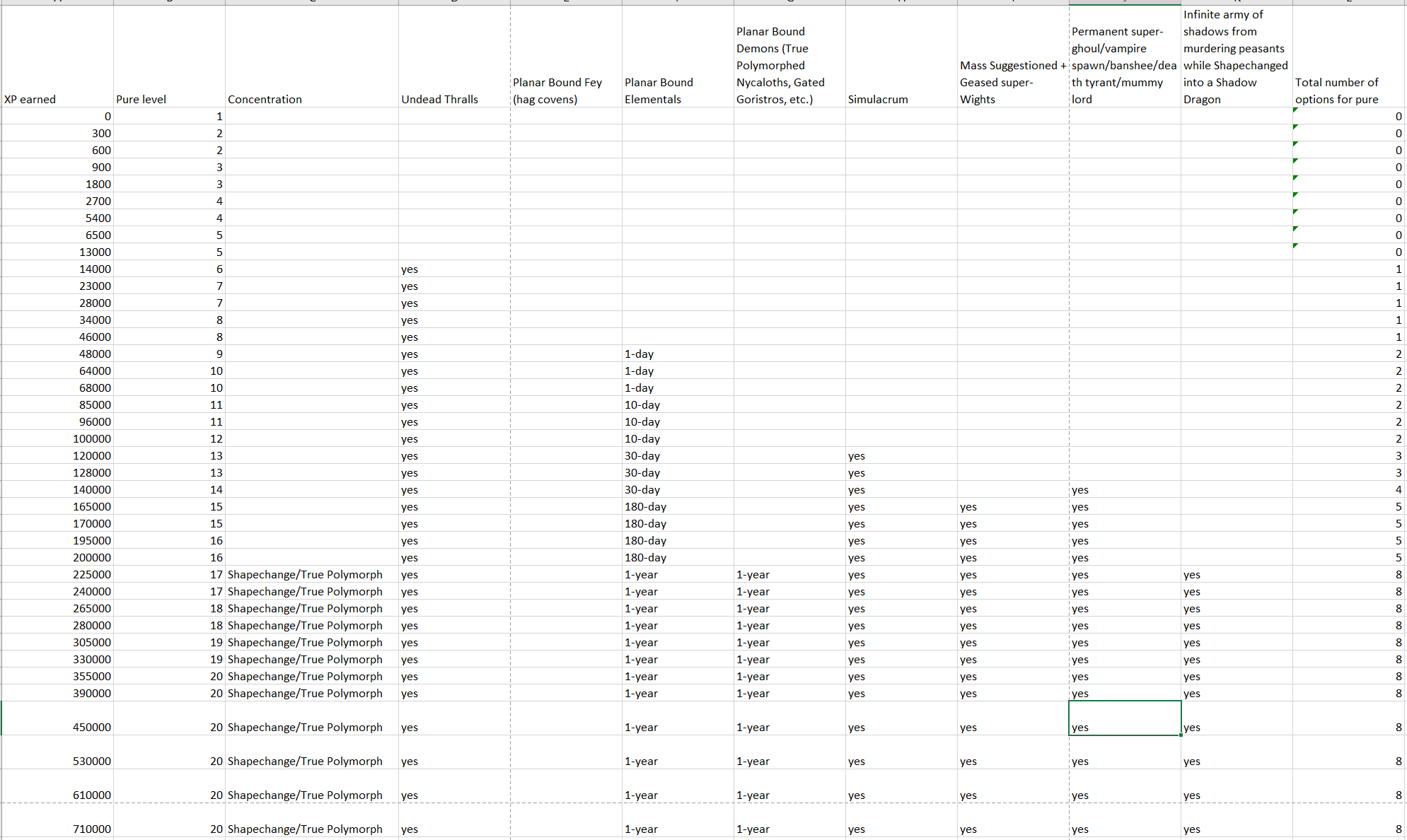
Task: Click the "Undead Thralls" header cell
Action: [454, 57]
